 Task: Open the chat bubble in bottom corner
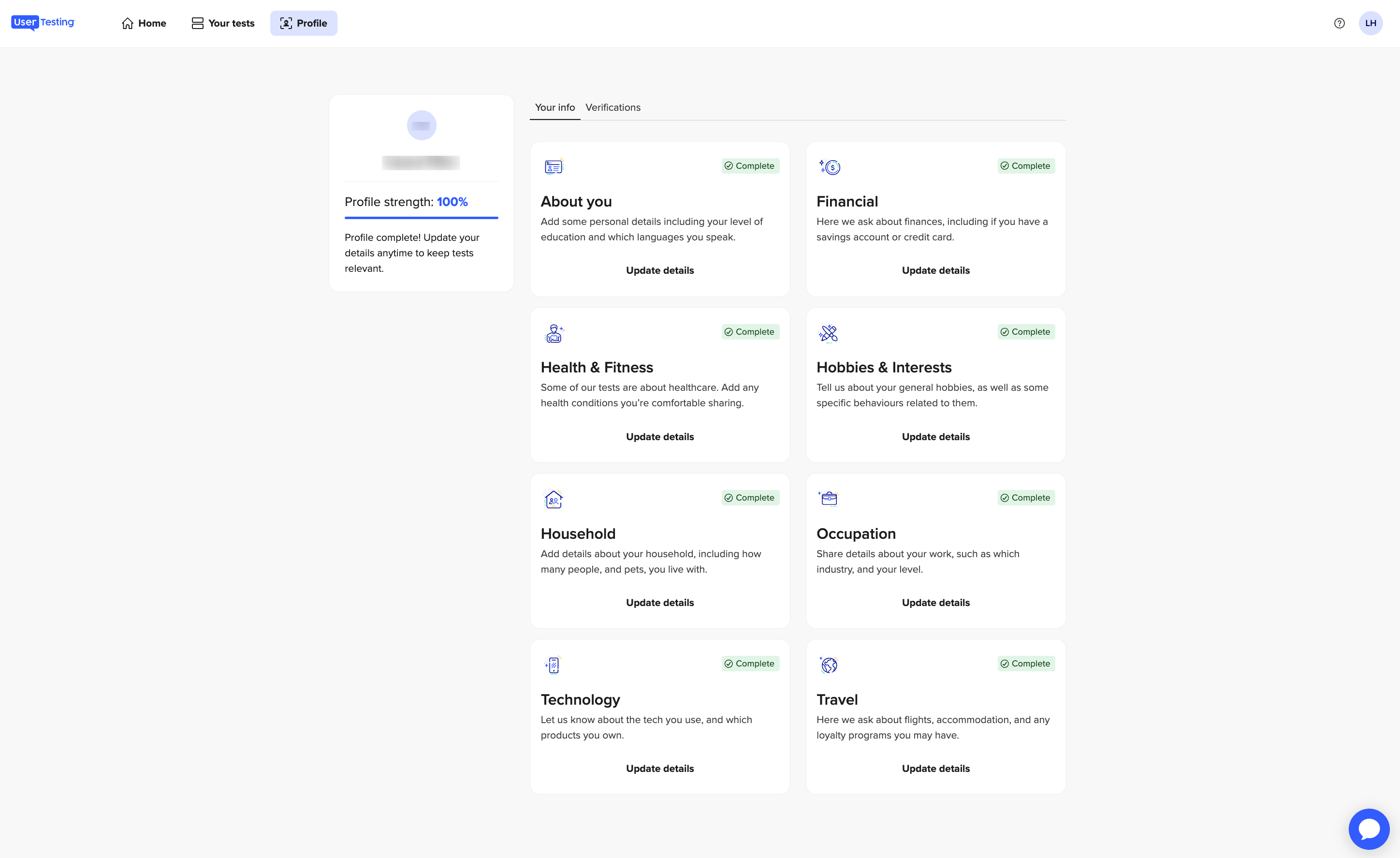(1369, 828)
